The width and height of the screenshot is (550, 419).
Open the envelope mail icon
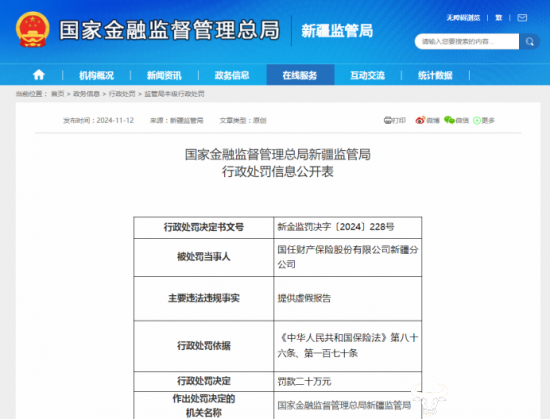pyautogui.click(x=522, y=18)
